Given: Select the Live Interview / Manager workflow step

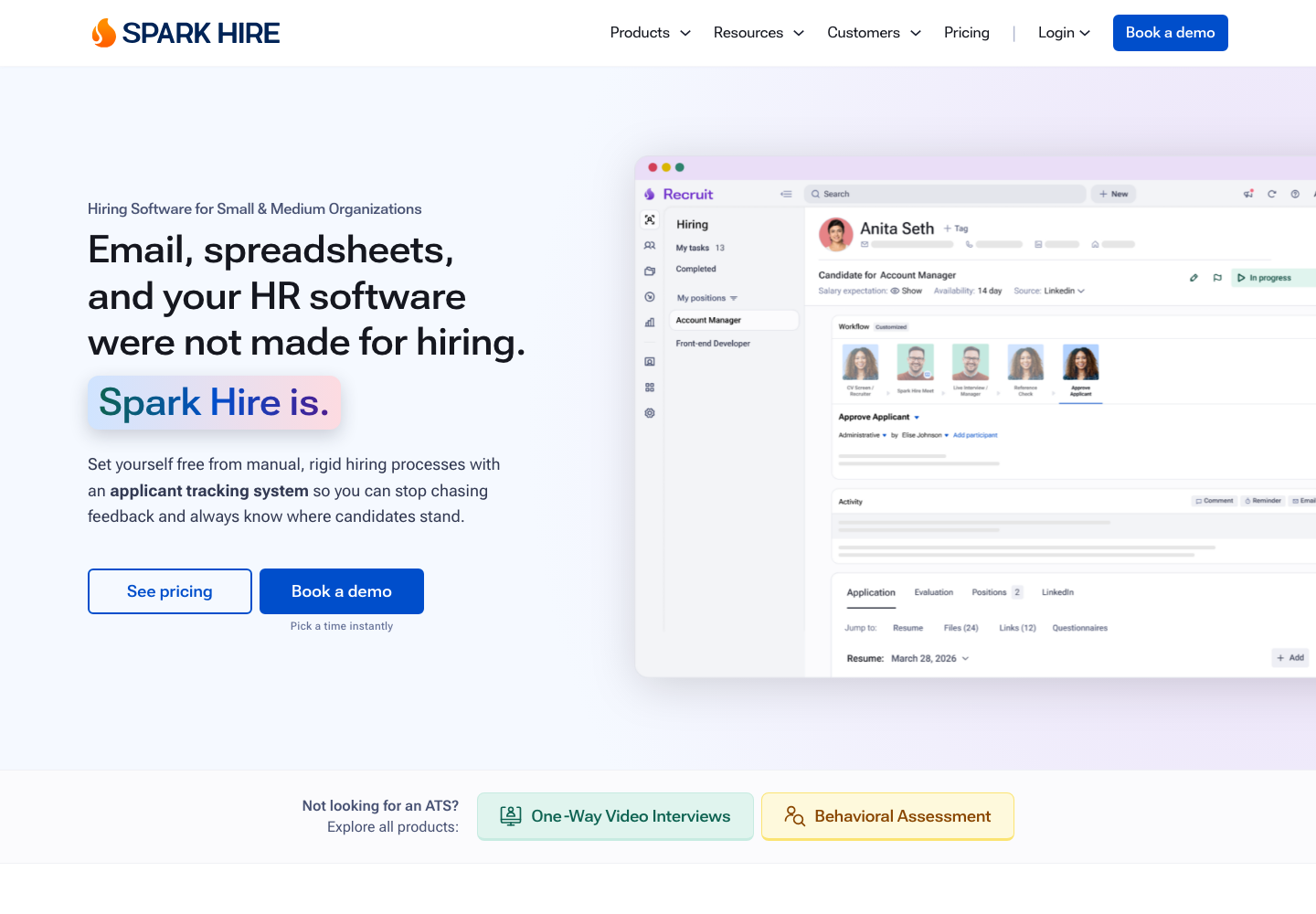Looking at the screenshot, I should pyautogui.click(x=971, y=370).
